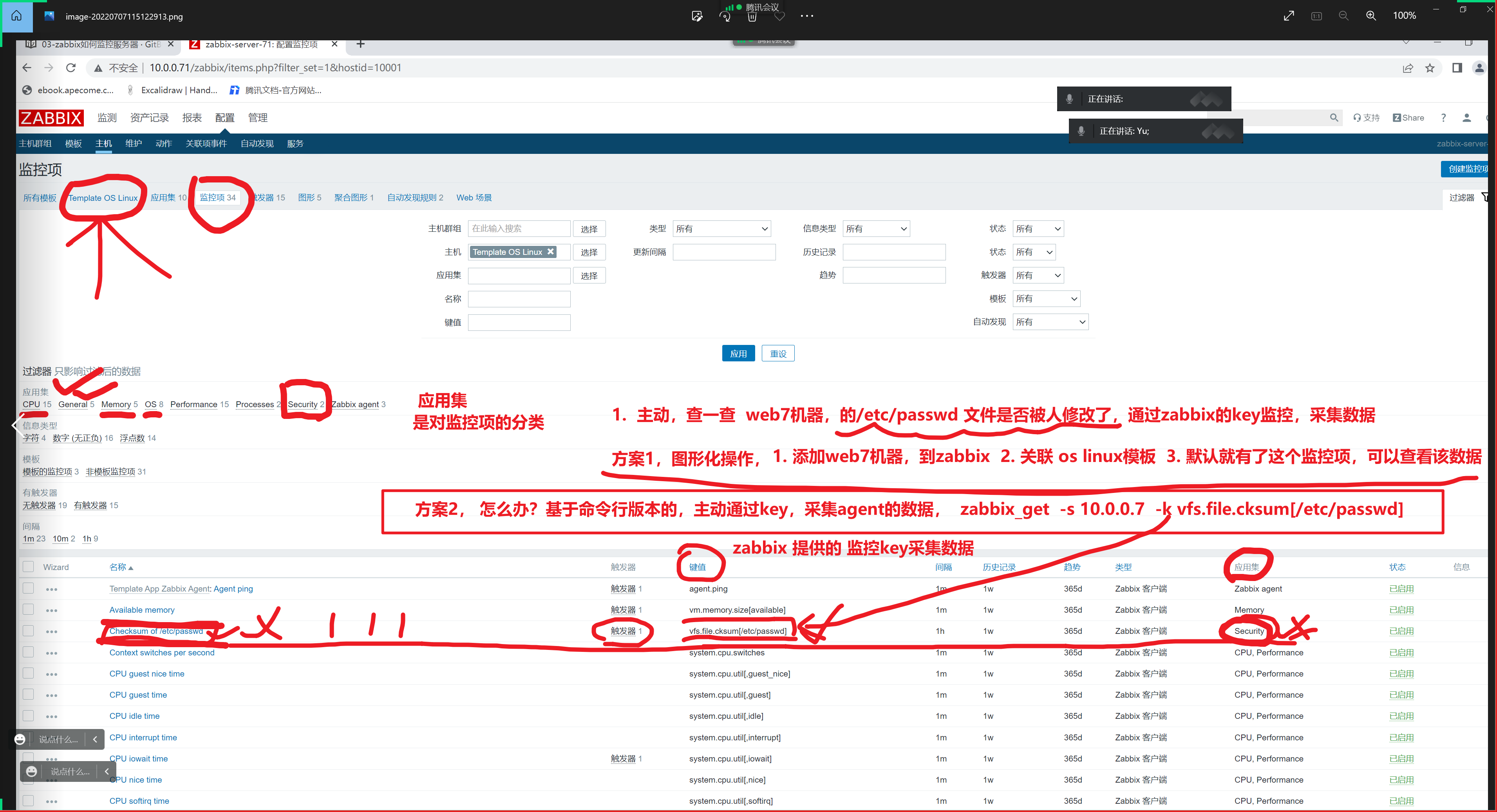Open the 自动发现 filter dropdown
1497x812 pixels.
(1050, 322)
